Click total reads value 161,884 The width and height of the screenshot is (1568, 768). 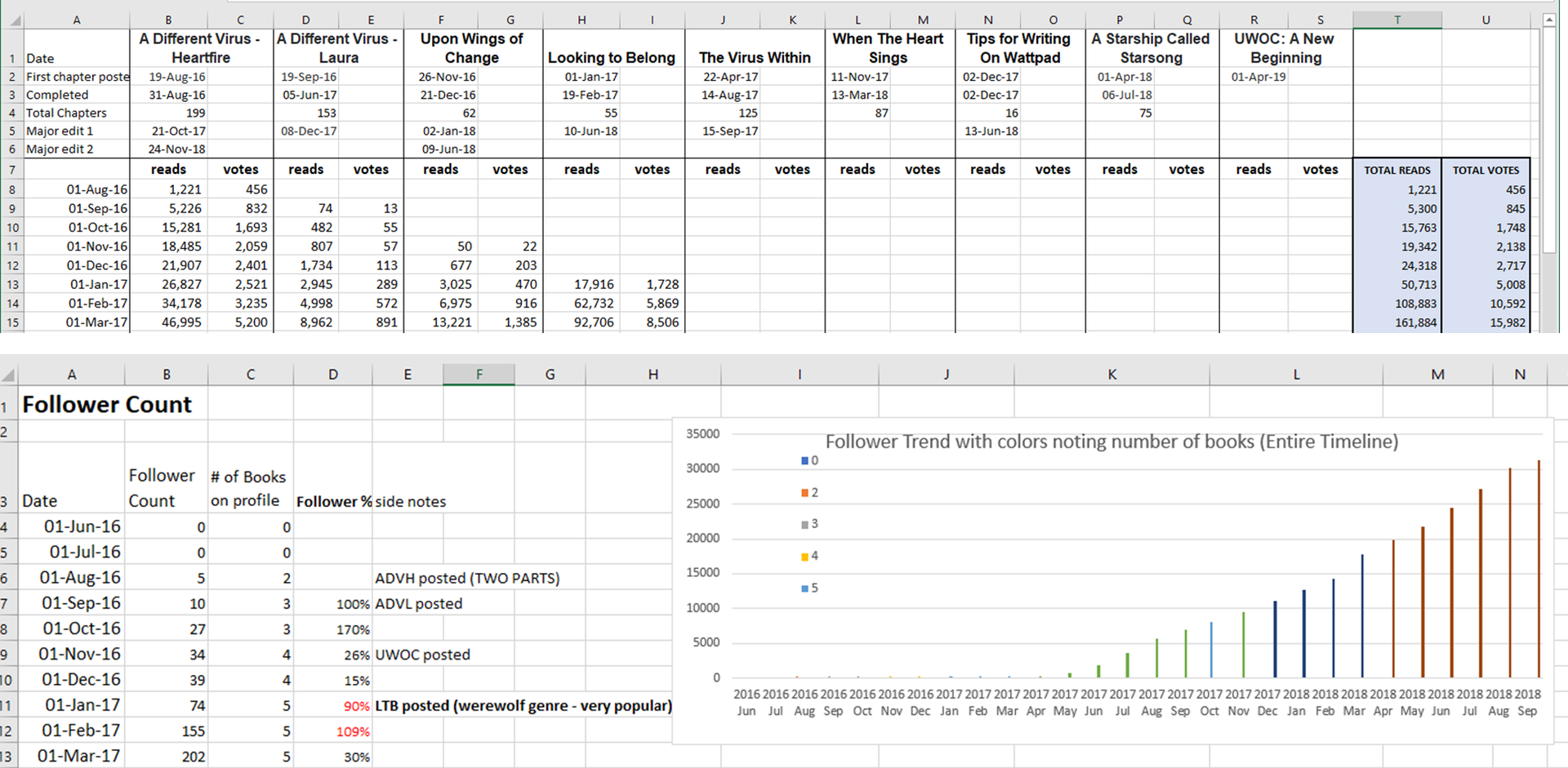(x=1397, y=322)
